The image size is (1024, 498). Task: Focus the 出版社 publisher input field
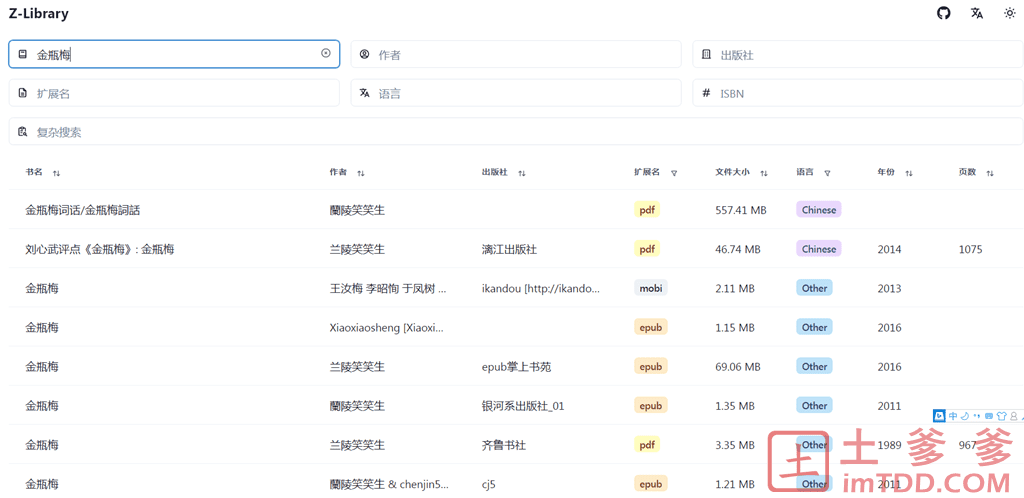[x=858, y=54]
